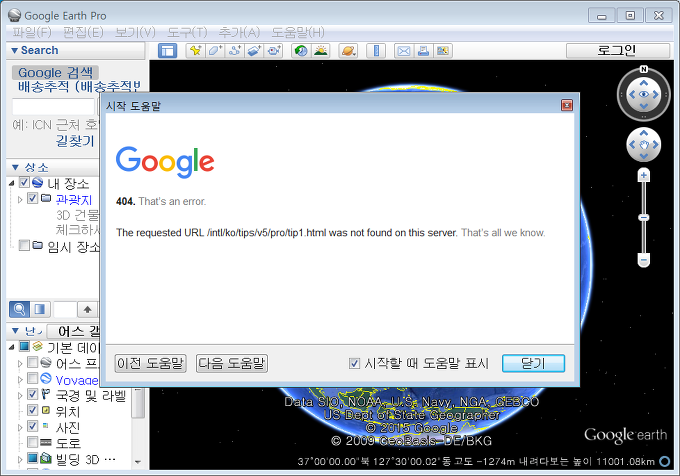Click the right arrow on the eye look joystick
Screen dimensions: 680x476
point(655,95)
